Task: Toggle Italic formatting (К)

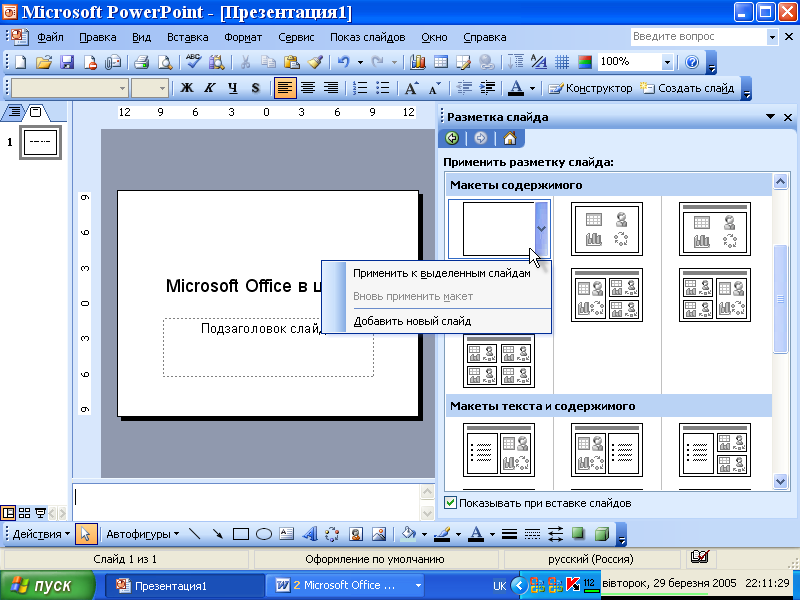Action: (x=210, y=88)
